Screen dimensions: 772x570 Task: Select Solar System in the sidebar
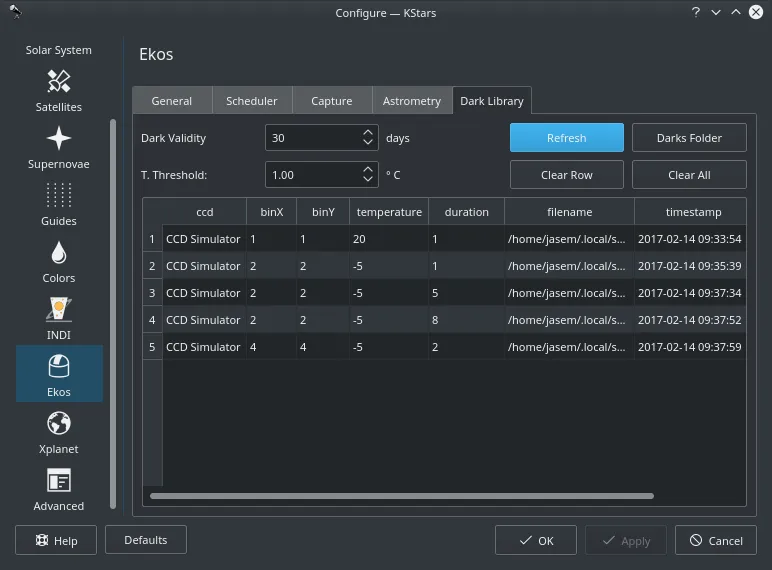pyautogui.click(x=59, y=50)
